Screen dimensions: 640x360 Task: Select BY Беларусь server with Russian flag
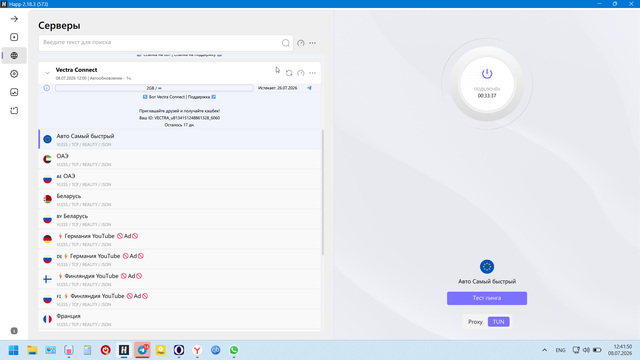(x=180, y=220)
